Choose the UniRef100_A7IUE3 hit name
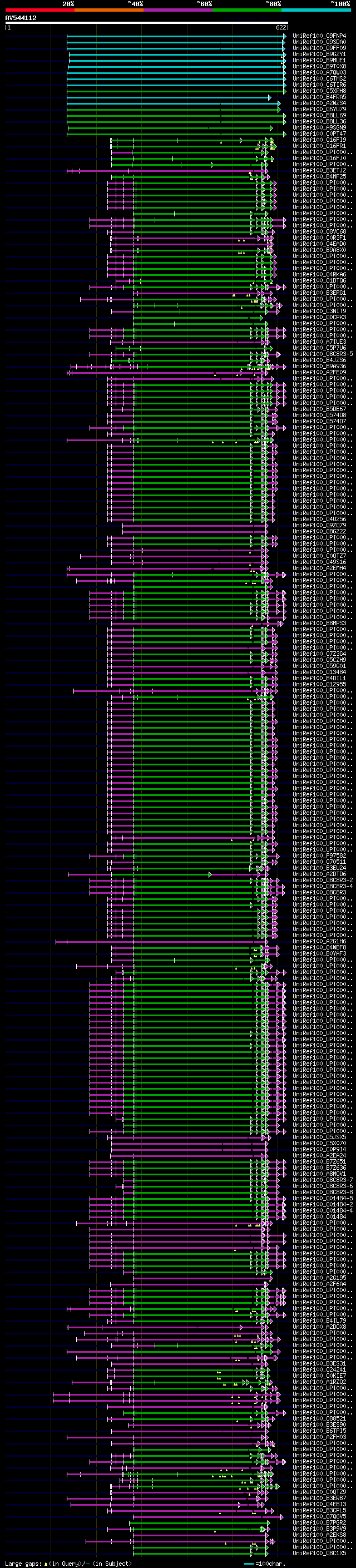Screen dimensions: 356x1568 [319, 342]
